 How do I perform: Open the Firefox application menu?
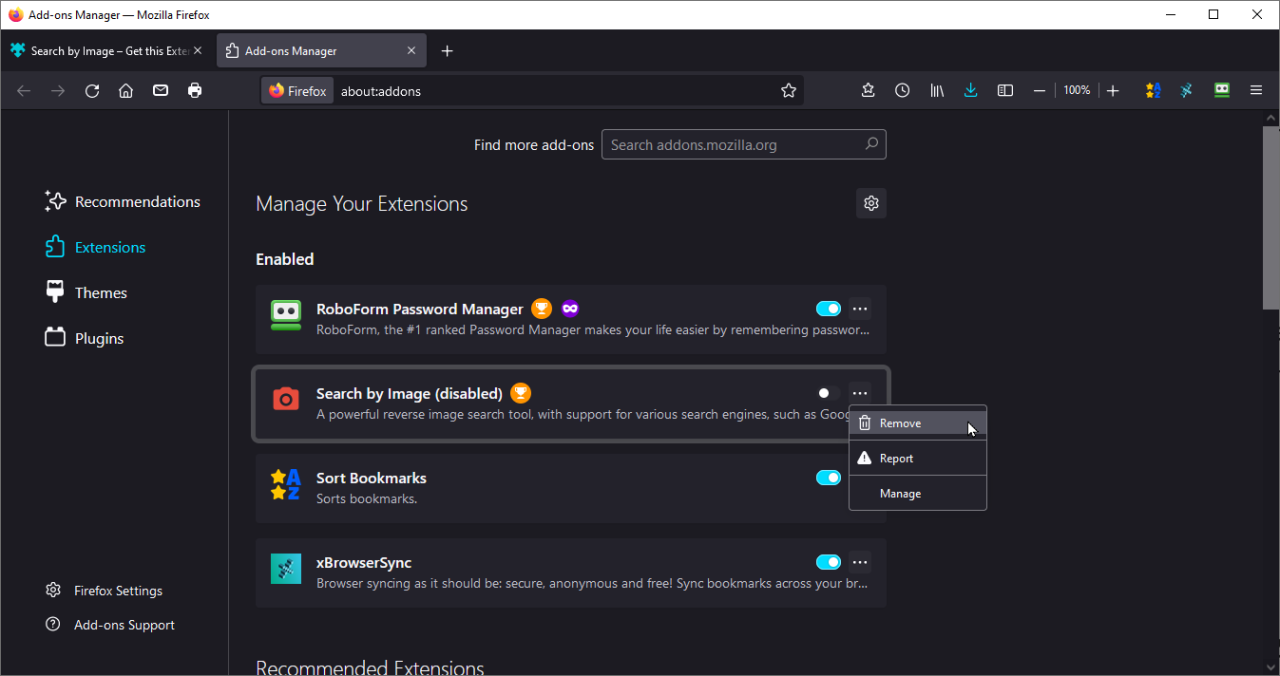1256,90
